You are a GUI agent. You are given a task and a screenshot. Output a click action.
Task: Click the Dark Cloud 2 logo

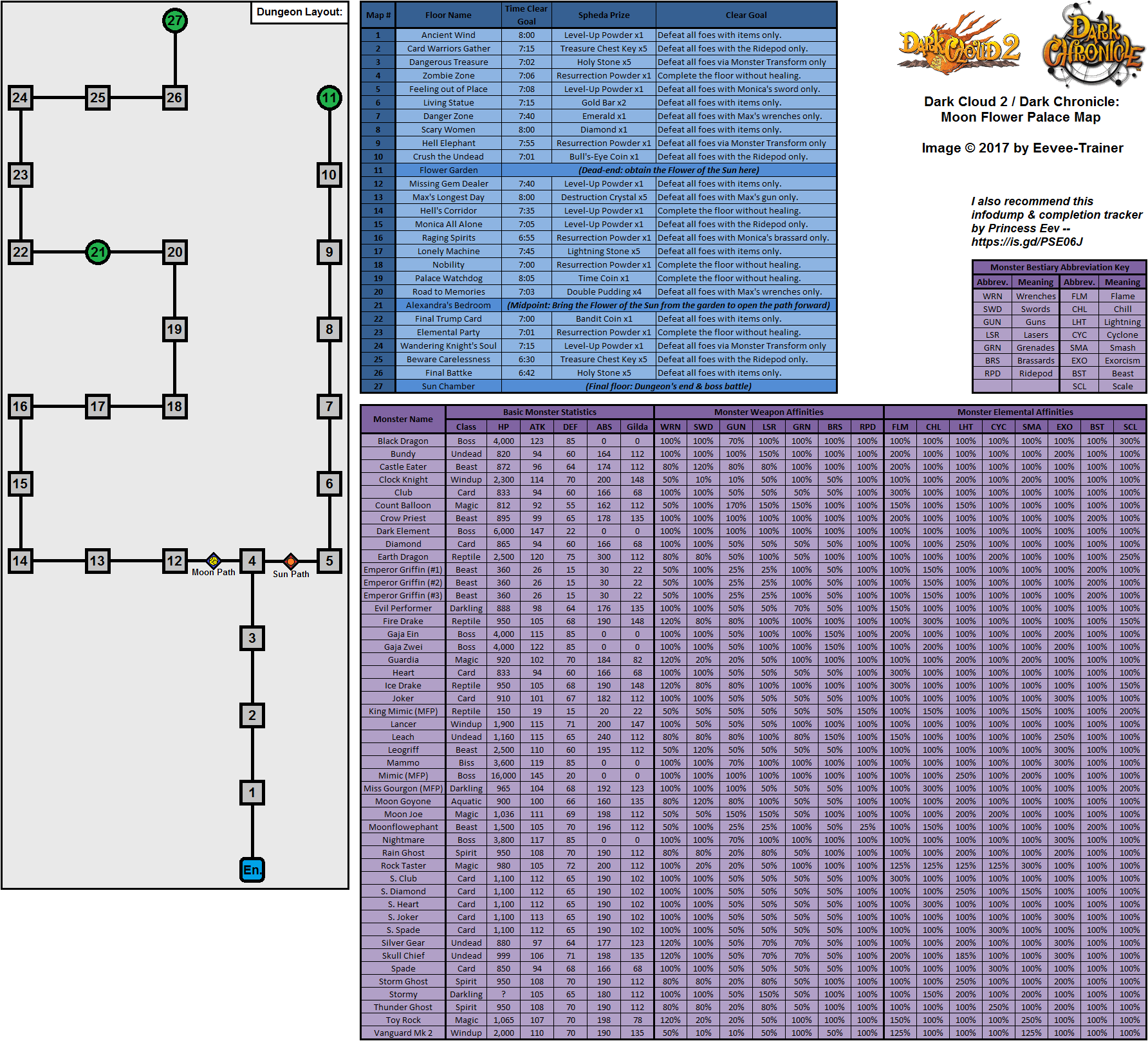point(959,43)
